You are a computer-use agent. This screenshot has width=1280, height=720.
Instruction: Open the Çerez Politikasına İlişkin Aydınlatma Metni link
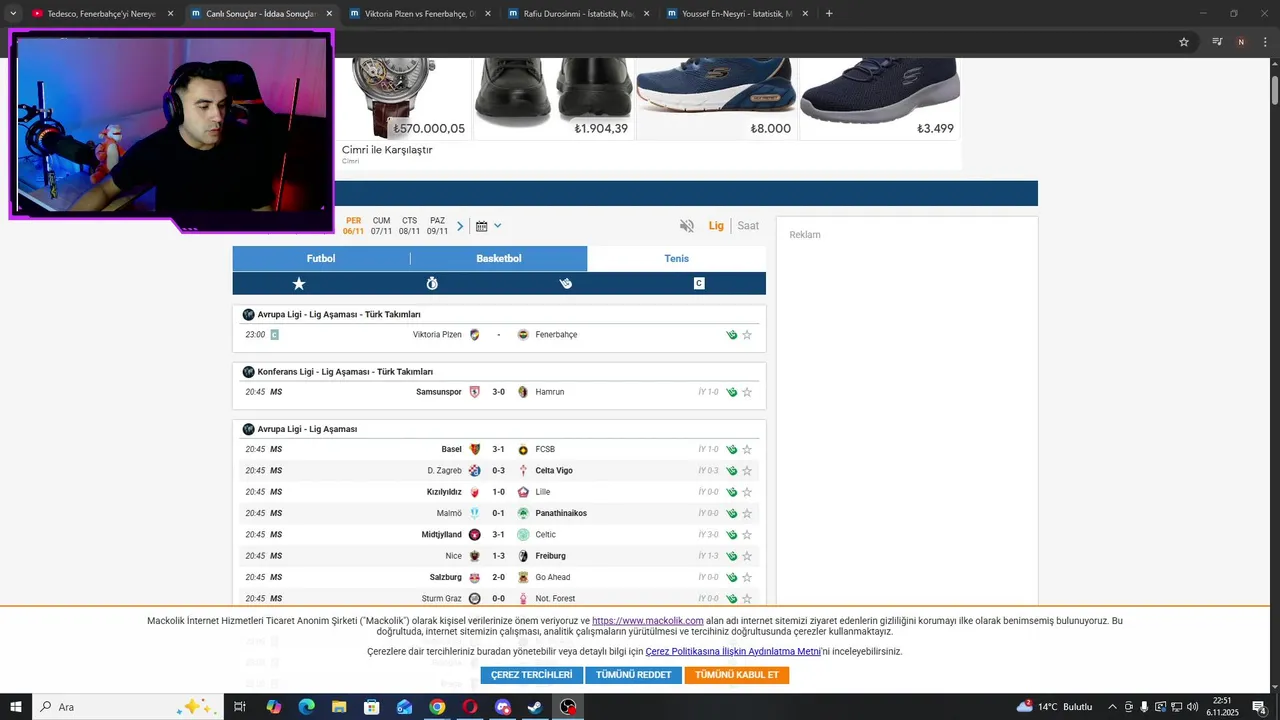[733, 652]
